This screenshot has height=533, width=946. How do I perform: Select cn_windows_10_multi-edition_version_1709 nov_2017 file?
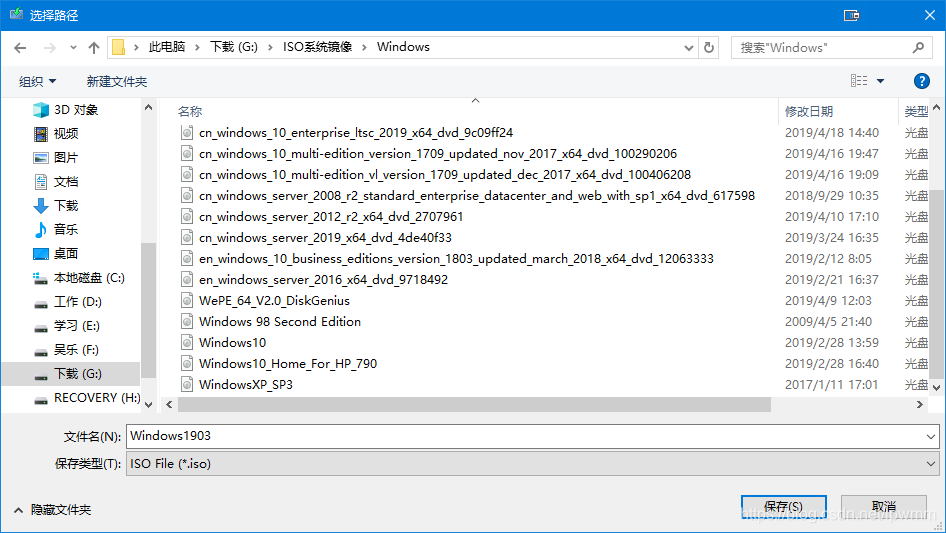(438, 154)
